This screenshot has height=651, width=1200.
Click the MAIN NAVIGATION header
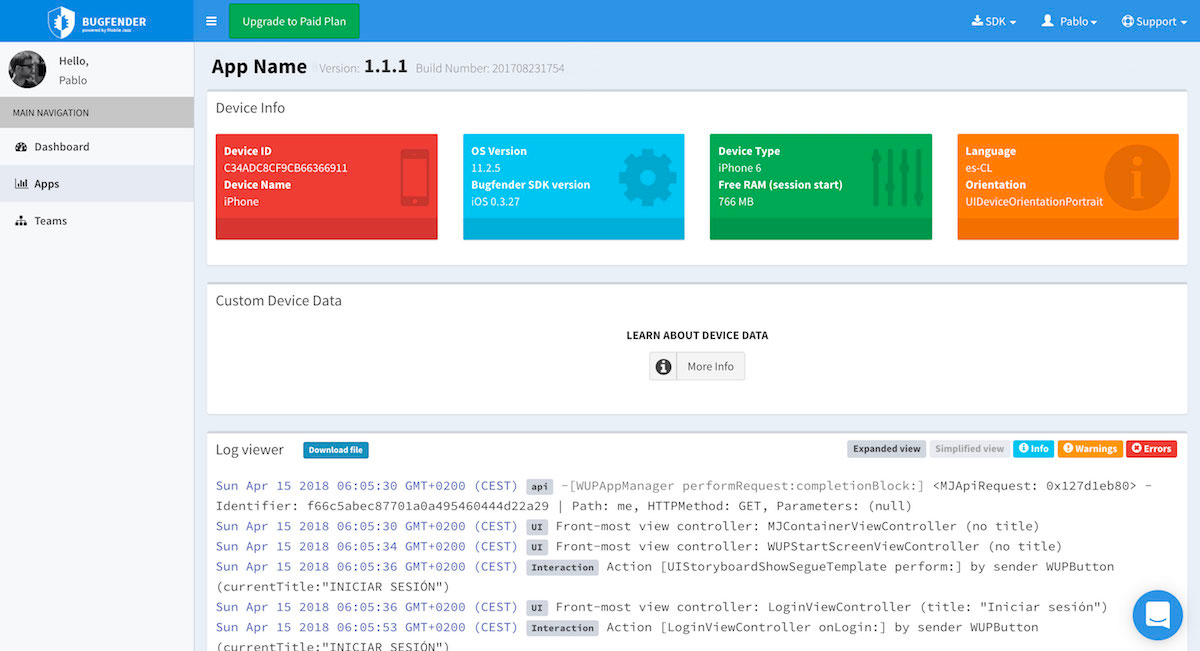(x=97, y=113)
